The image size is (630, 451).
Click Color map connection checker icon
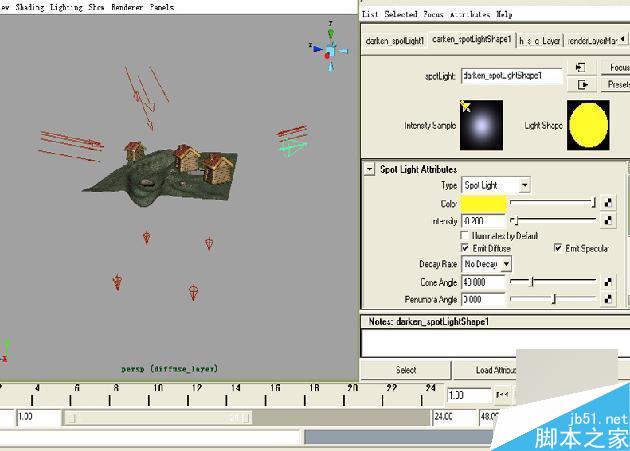click(609, 203)
